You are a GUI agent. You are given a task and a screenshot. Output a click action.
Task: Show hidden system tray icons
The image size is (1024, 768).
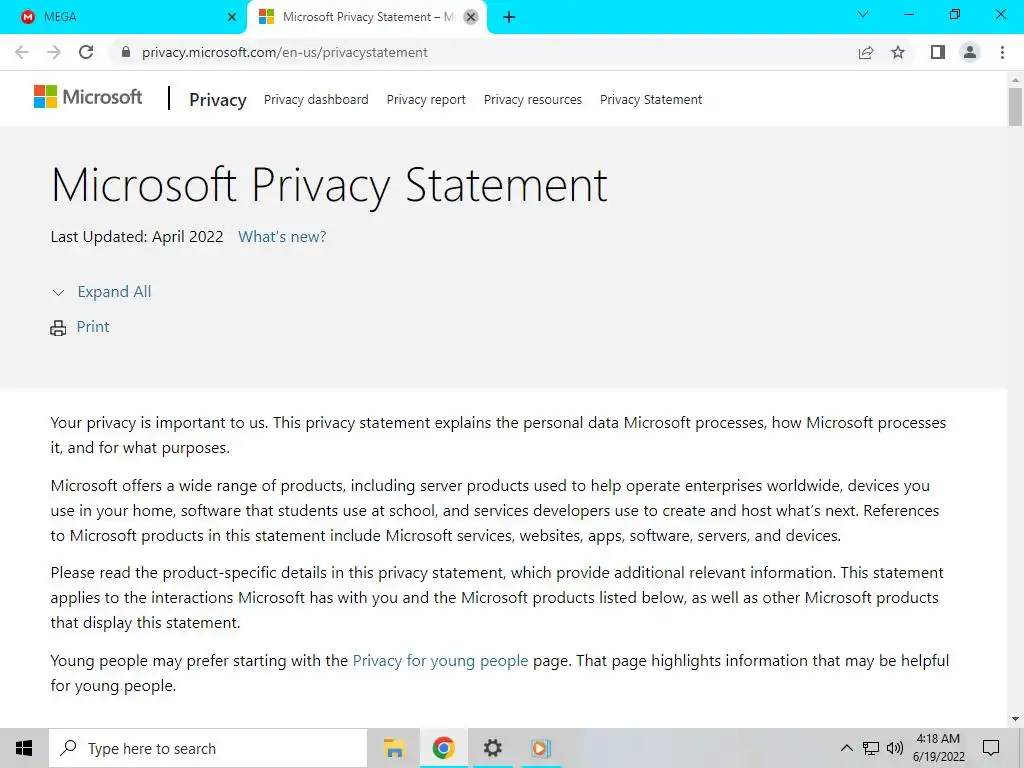846,748
